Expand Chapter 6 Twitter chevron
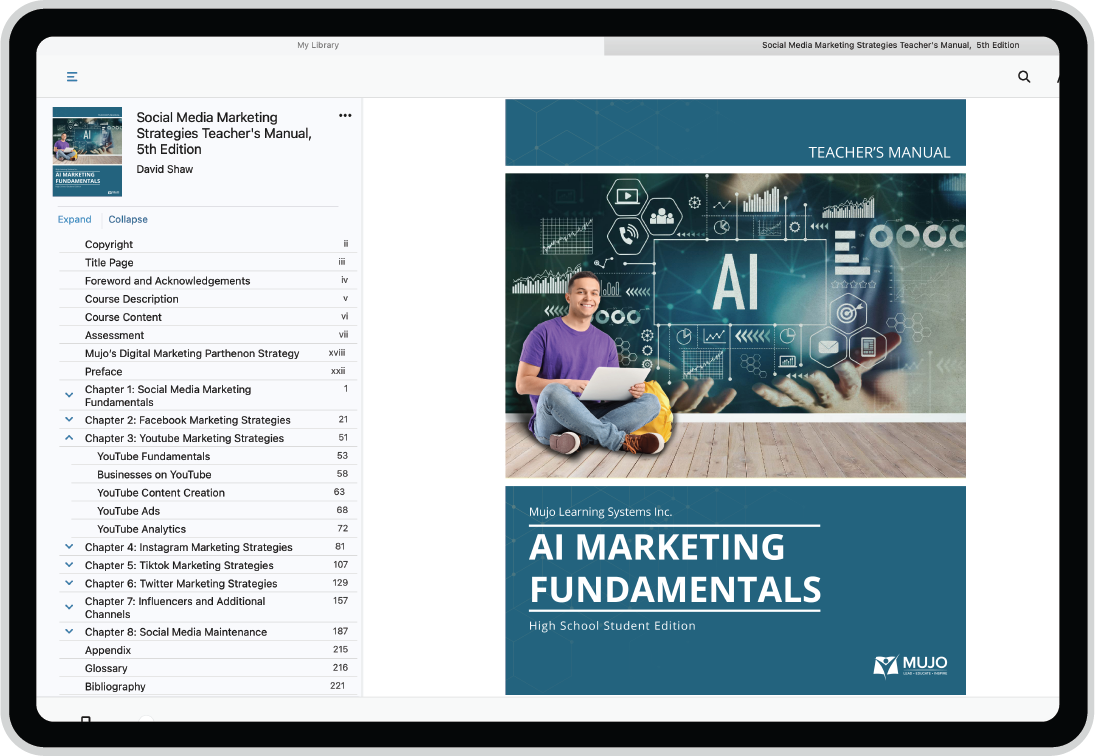The width and height of the screenshot is (1095, 756). [69, 583]
